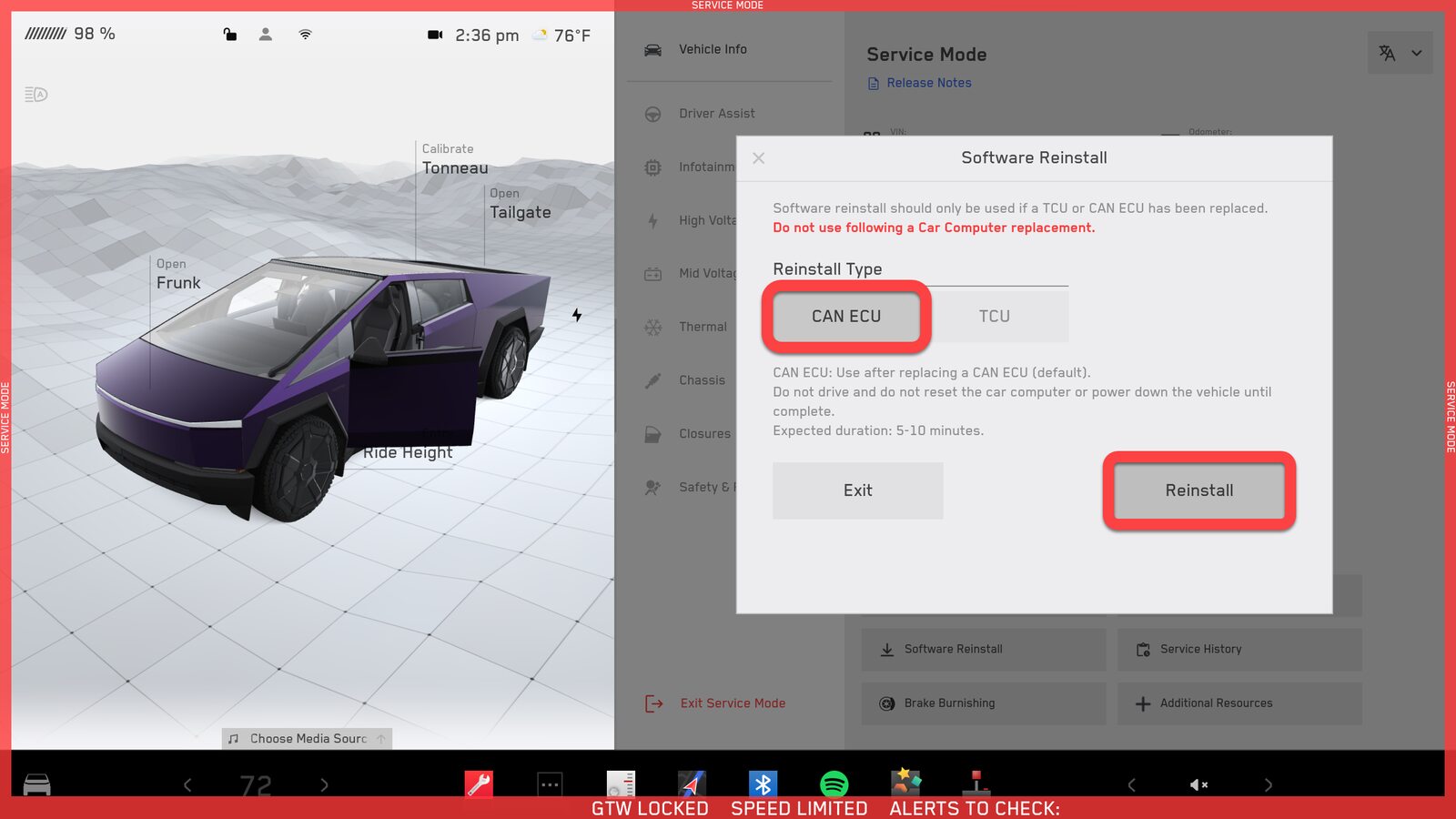
Task: Select TCU reinstall type
Action: (995, 316)
